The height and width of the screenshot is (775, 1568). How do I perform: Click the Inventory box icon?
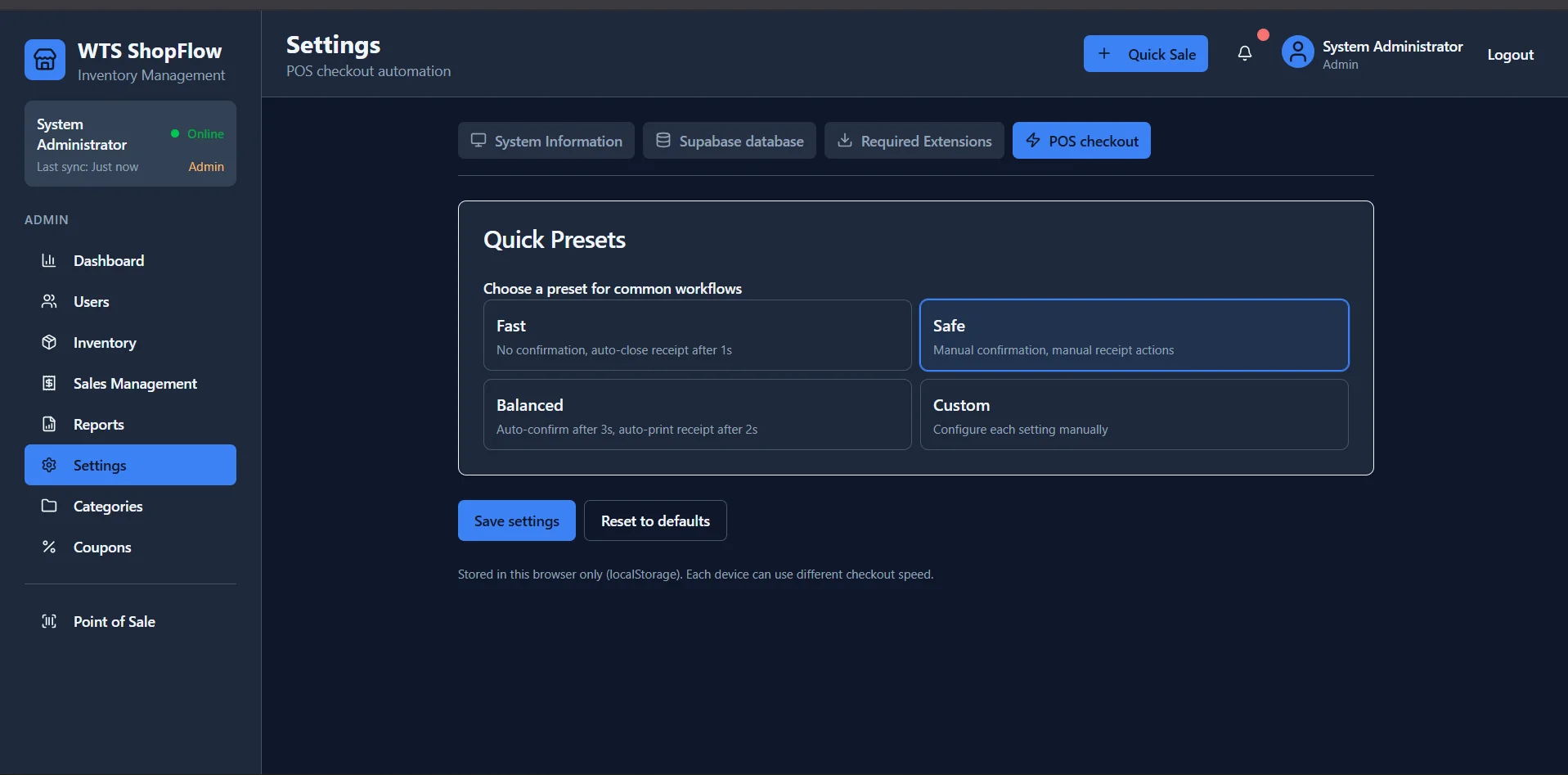(49, 342)
